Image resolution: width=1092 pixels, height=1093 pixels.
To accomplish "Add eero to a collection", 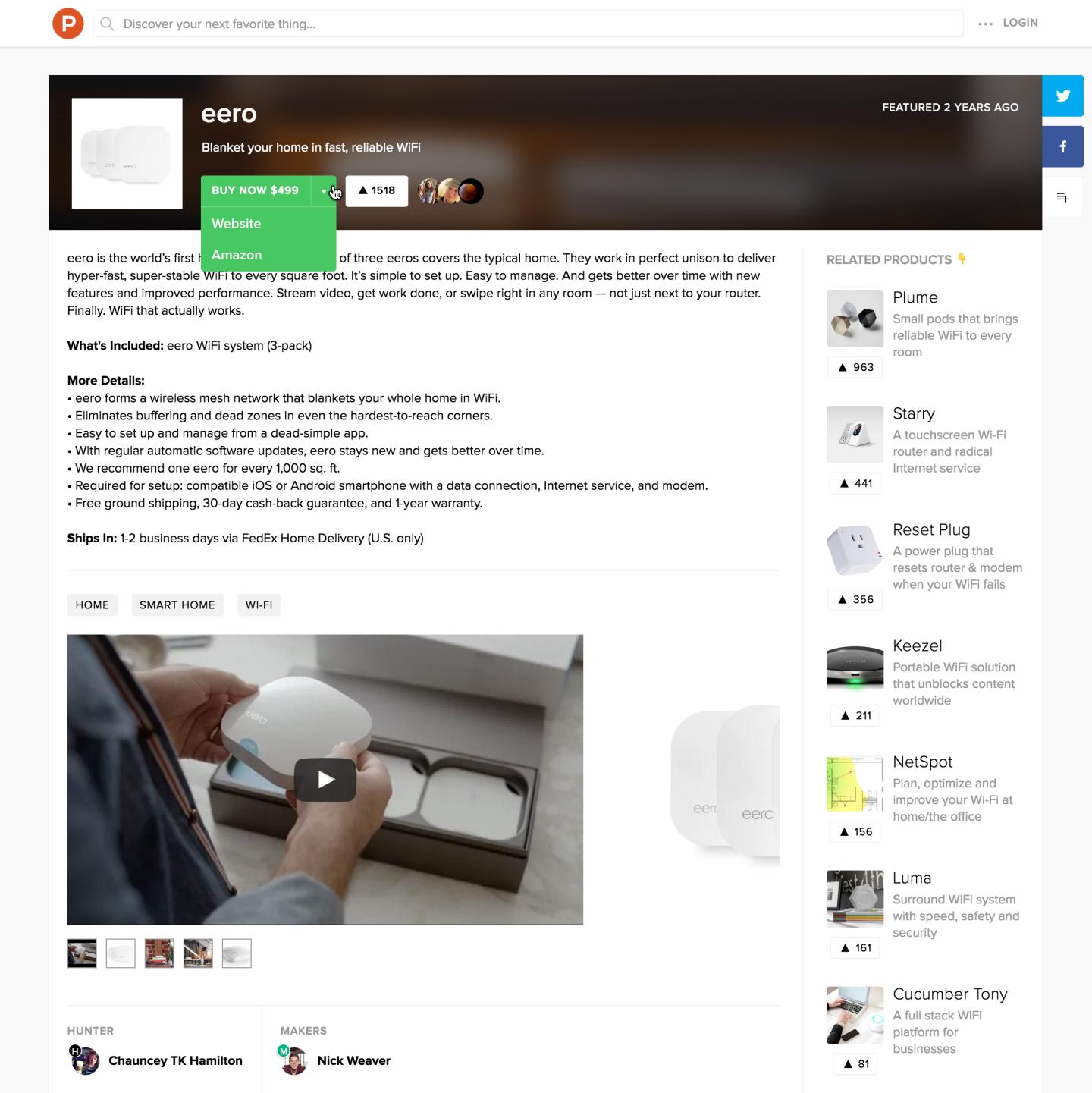I will tap(1062, 197).
